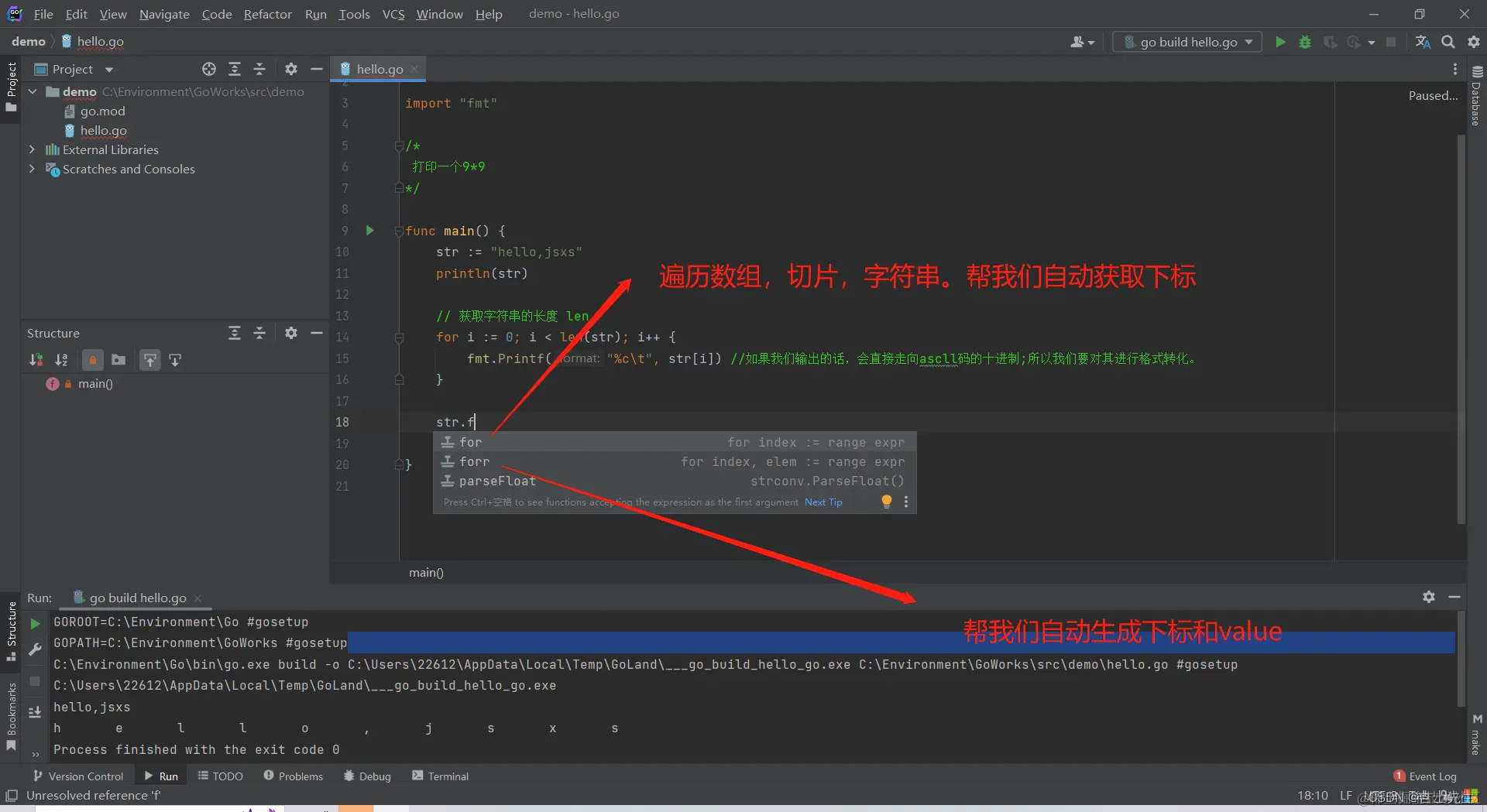
Task: Click the editor vertical scrollbar
Action: tap(1461, 329)
